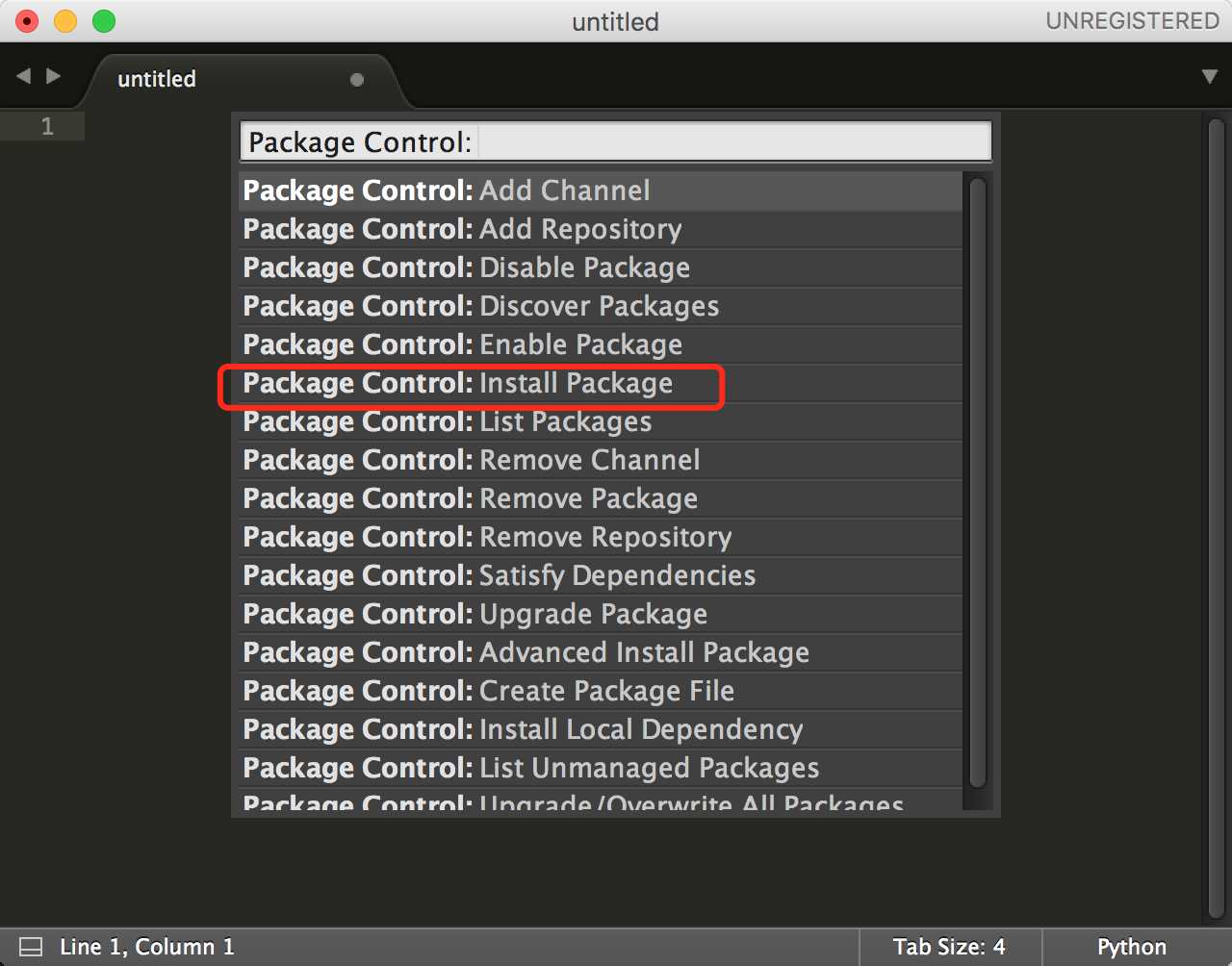Viewport: 1232px width, 966px height.
Task: Pick Package Control: Upgrade Package
Action: (601, 614)
